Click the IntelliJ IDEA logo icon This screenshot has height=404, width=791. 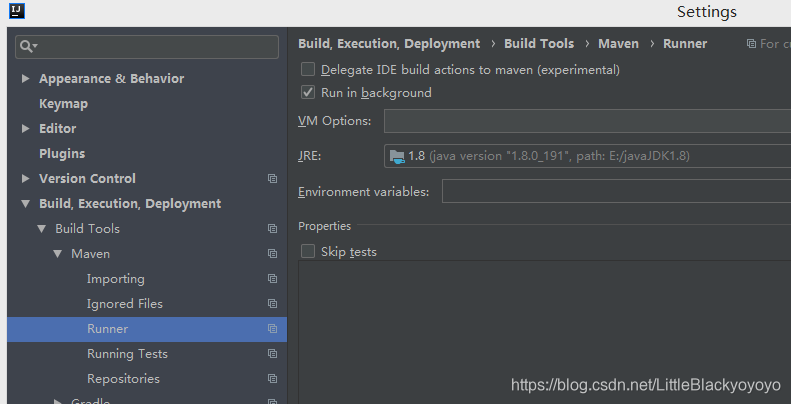coord(15,12)
